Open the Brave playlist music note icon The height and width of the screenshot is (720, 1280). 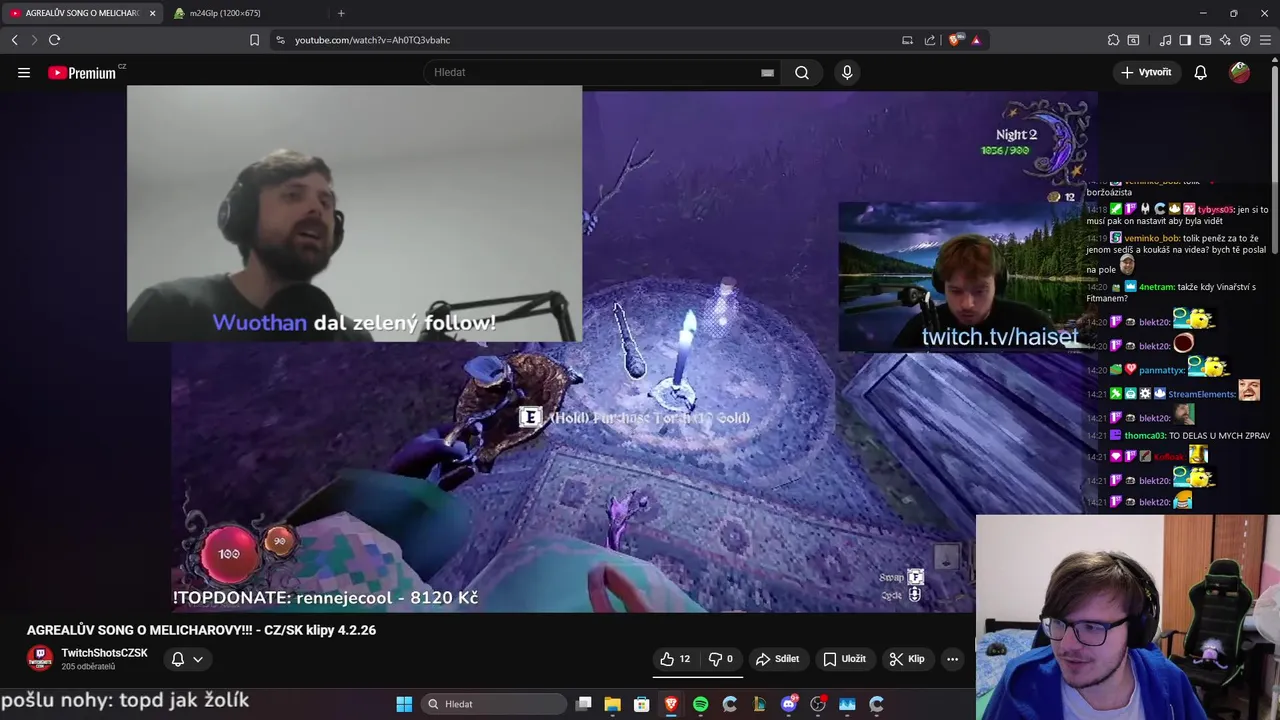point(1165,40)
